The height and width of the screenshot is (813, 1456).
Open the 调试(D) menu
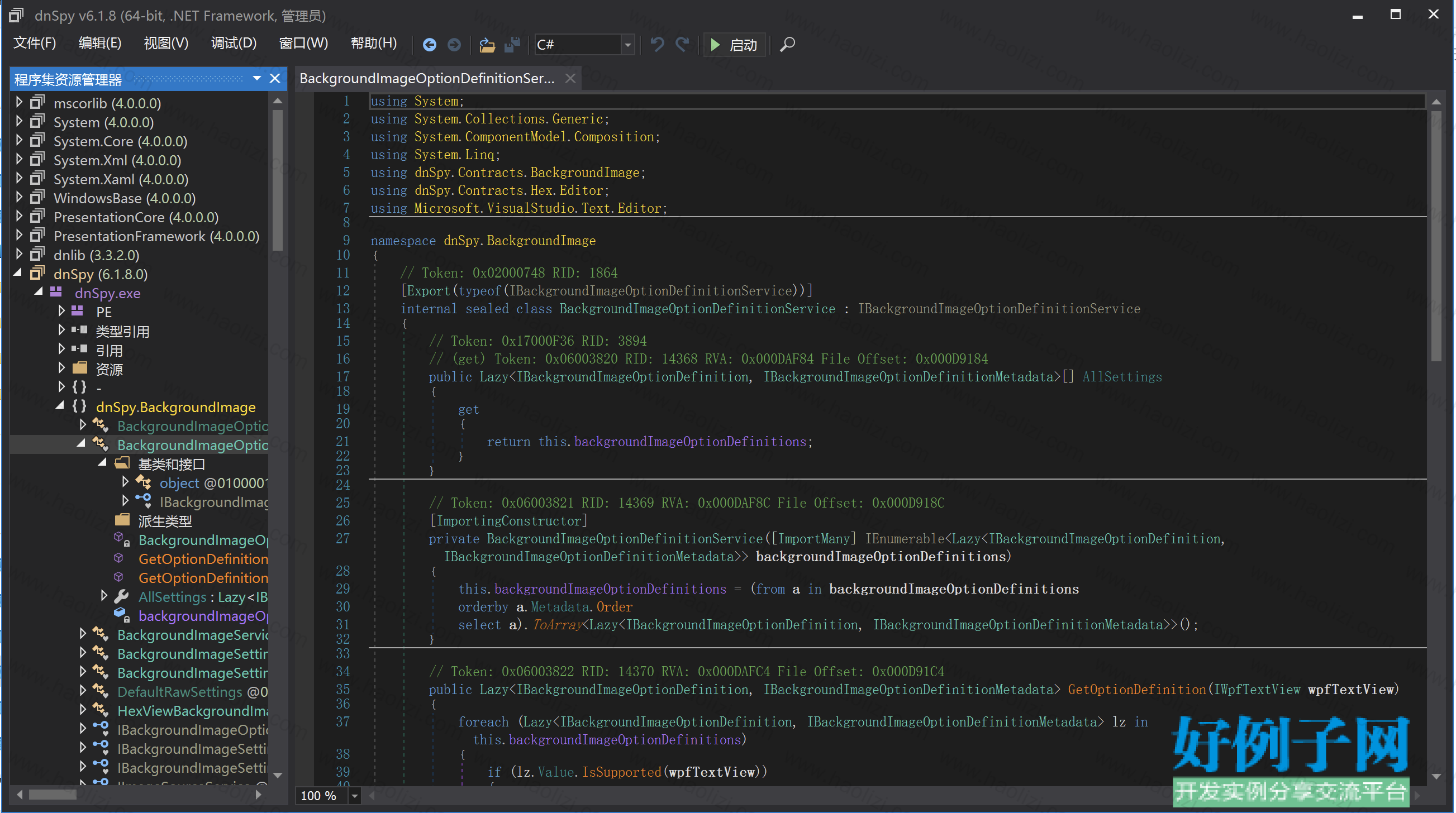click(234, 43)
